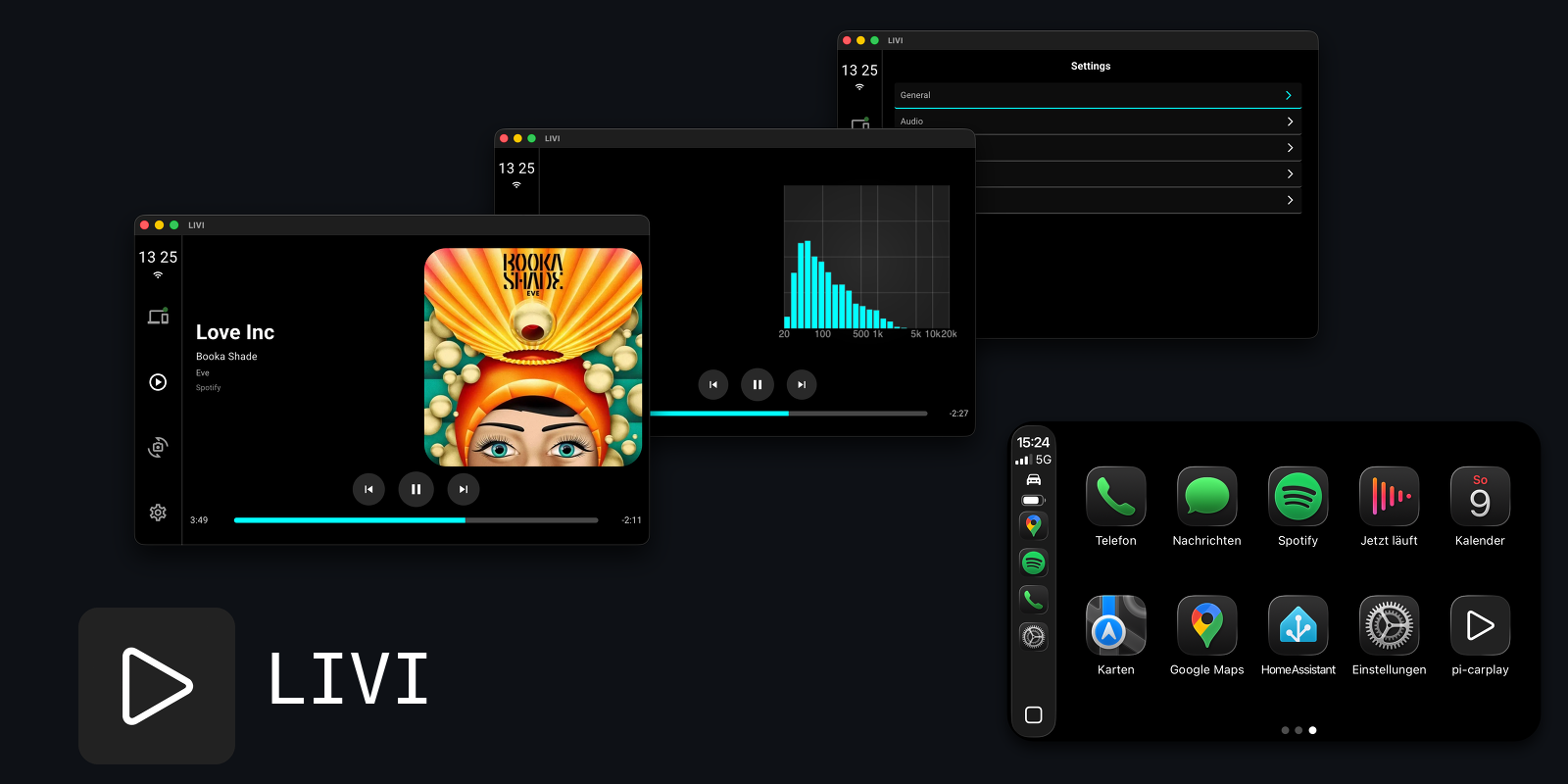Select the camera tab in LIVI sidebar

point(158,447)
